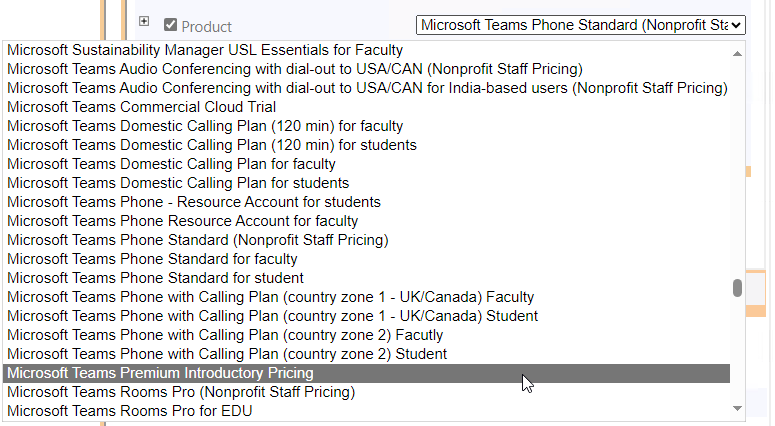775x426 pixels.
Task: Choose Audio Conferencing for India-based users option
Action: 366,88
